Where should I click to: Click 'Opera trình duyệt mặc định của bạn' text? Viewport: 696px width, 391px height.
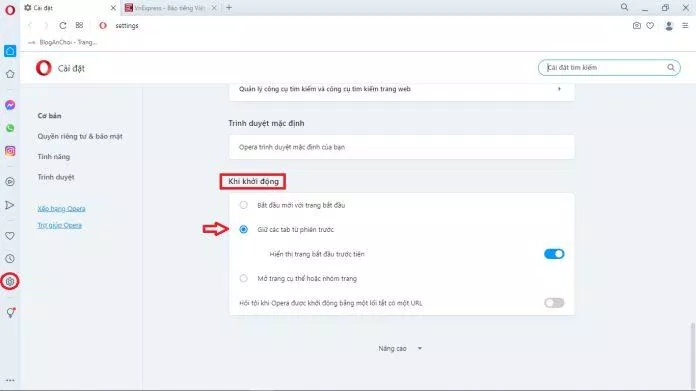tap(292, 147)
